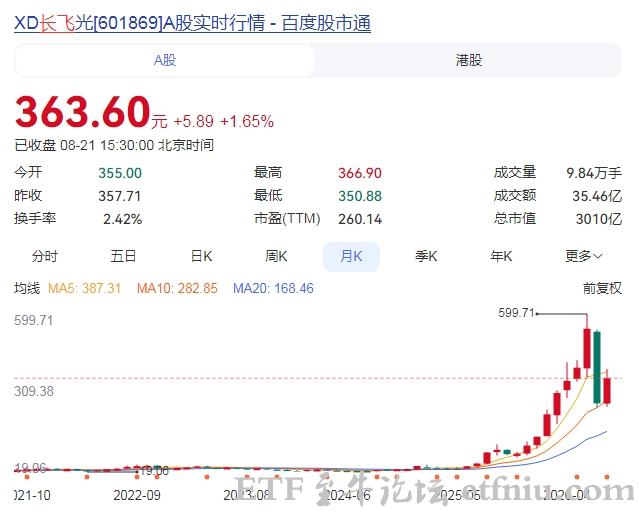Click the 总市值 value 3010亿
This screenshot has width=639, height=514.
[598, 219]
